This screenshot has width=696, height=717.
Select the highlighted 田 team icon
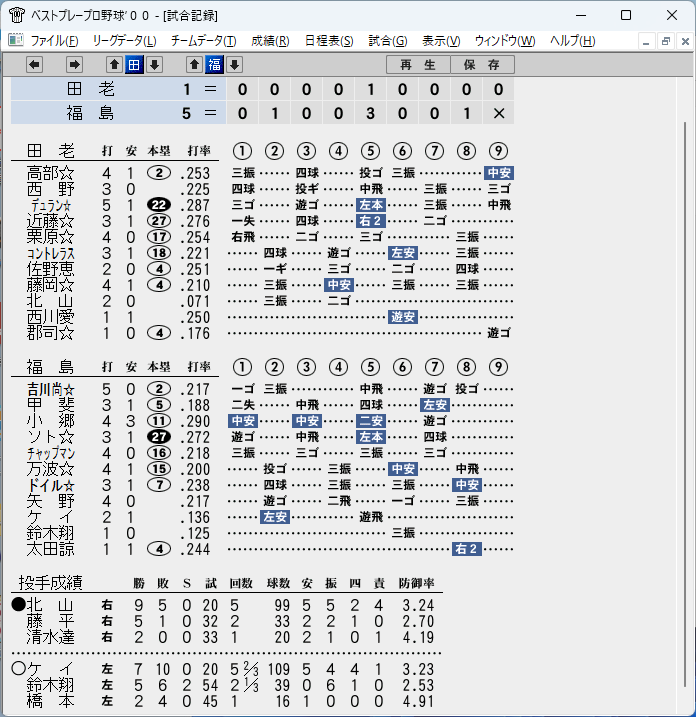(x=134, y=64)
